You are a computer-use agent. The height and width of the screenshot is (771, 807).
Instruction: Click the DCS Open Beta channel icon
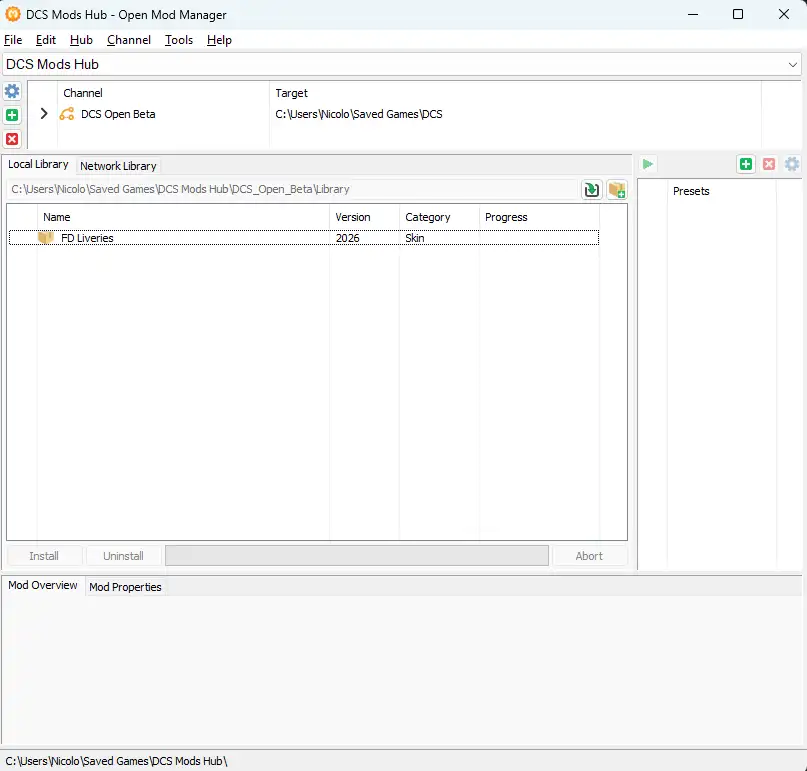67,114
